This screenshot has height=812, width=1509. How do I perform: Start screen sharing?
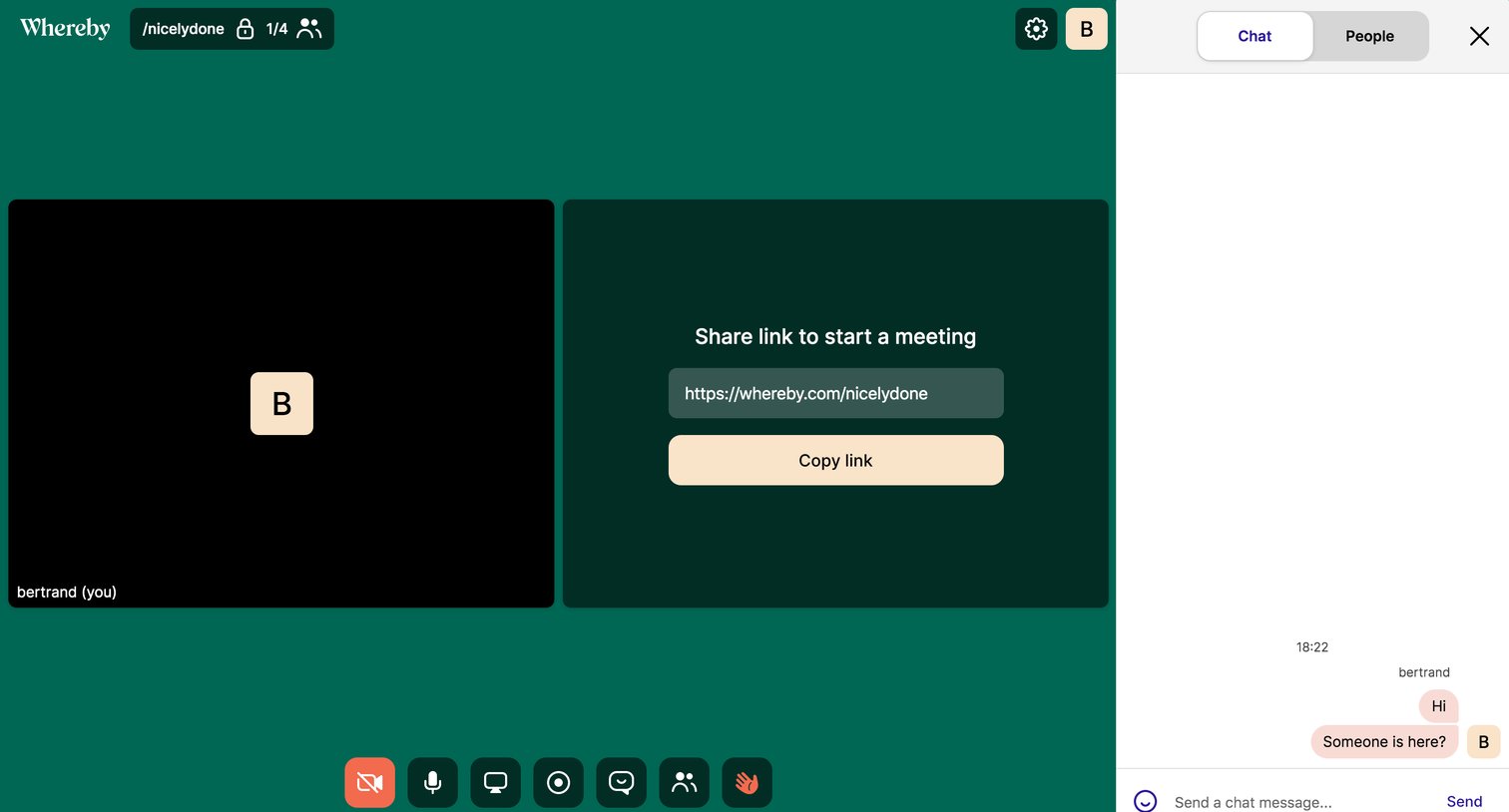tap(495, 782)
